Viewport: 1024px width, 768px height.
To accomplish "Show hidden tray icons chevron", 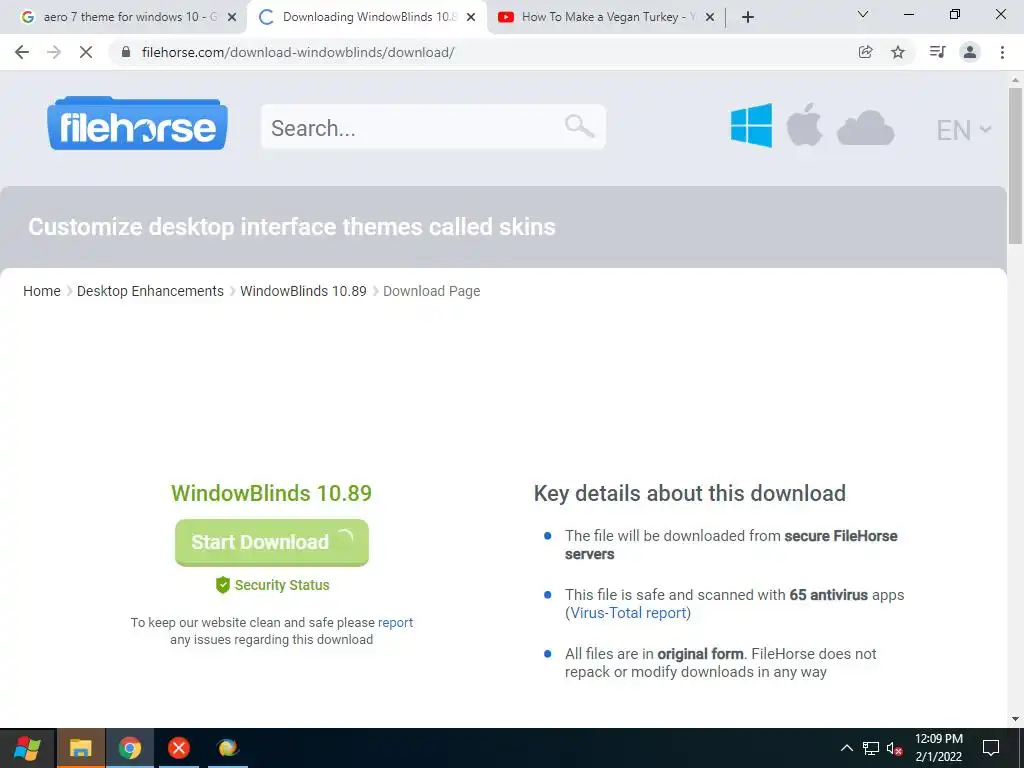I will 846,748.
